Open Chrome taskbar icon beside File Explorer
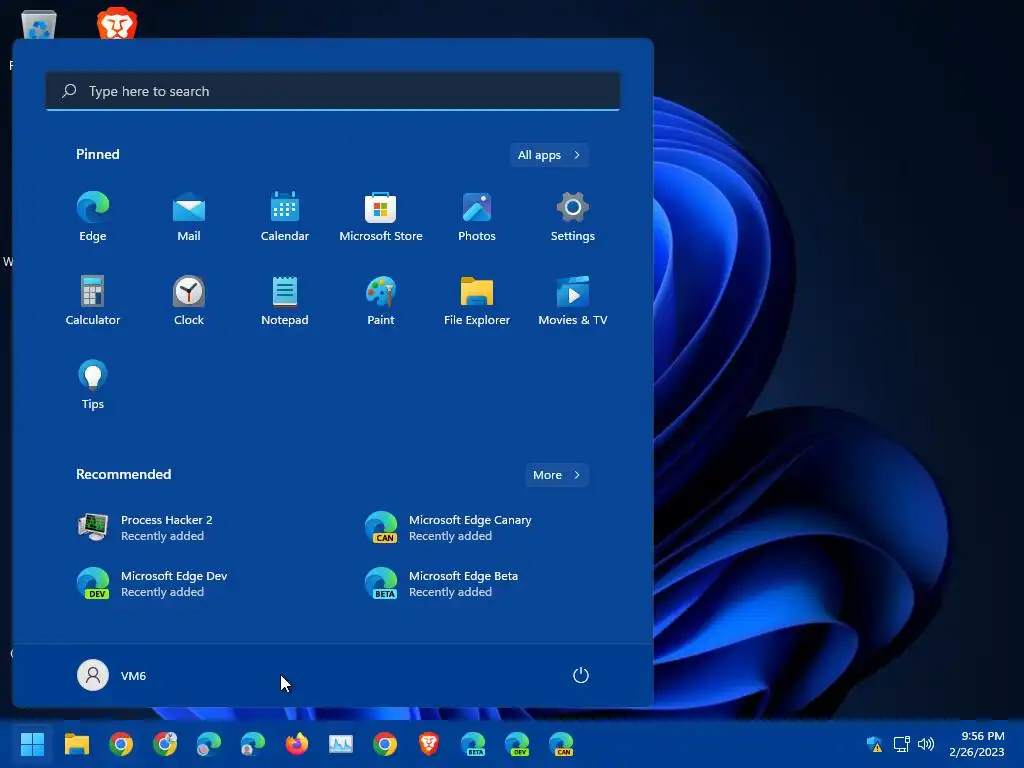The image size is (1024, 768). pos(121,744)
